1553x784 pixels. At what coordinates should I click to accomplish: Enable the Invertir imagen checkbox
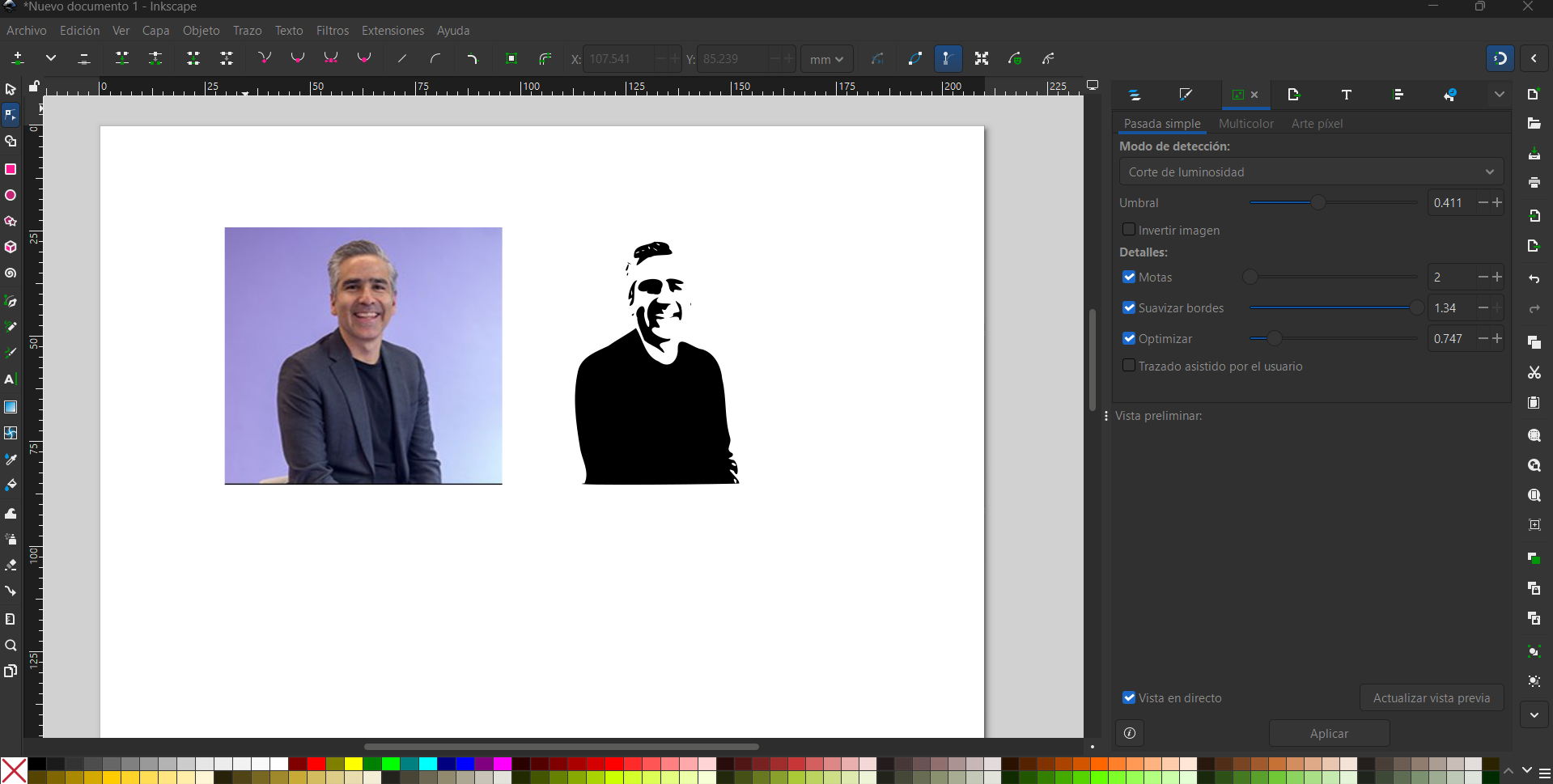click(1129, 230)
